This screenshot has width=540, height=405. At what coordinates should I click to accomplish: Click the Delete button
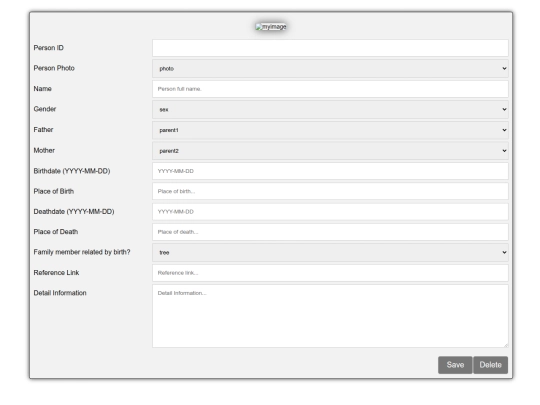pos(490,365)
